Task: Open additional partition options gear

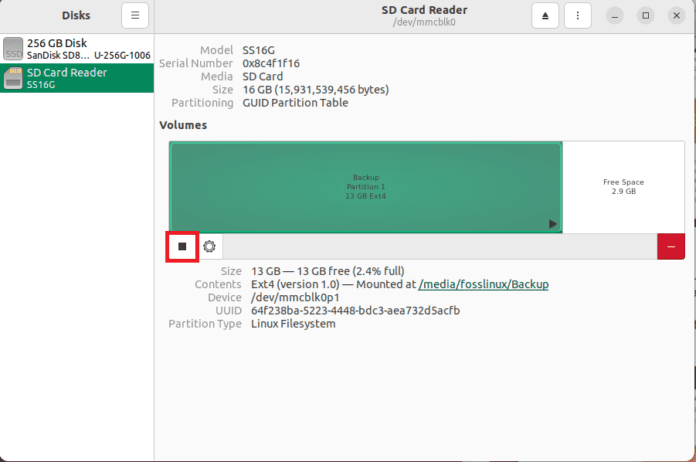Action: [209, 246]
